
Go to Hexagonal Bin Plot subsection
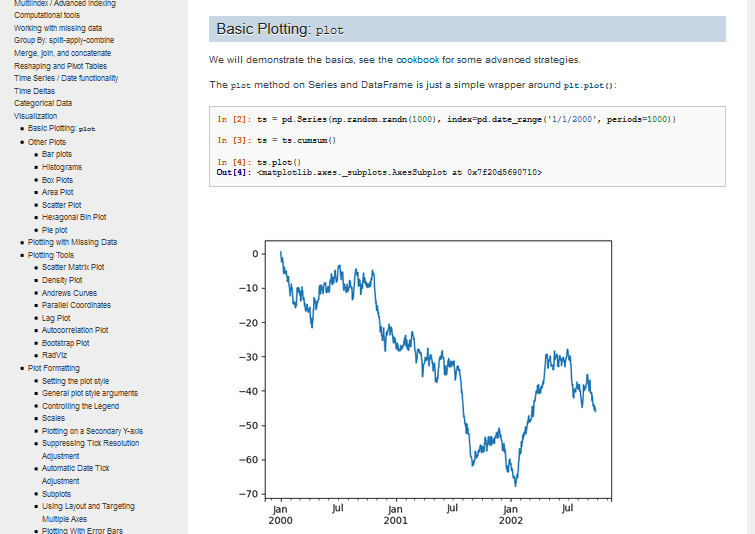click(74, 217)
